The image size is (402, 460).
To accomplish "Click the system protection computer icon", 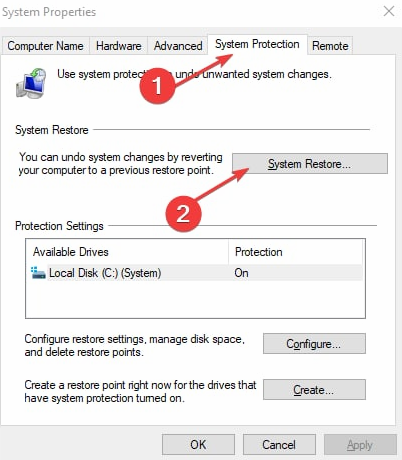I will click(31, 83).
